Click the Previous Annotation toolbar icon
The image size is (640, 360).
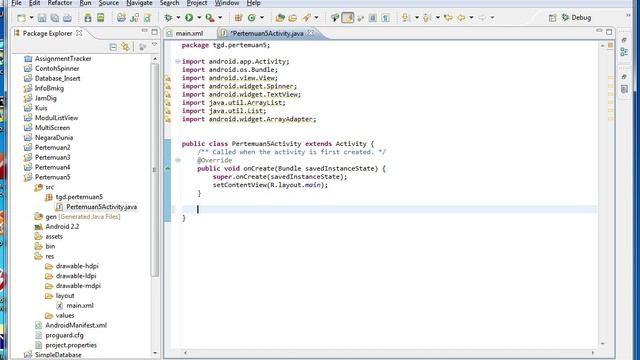[427, 18]
